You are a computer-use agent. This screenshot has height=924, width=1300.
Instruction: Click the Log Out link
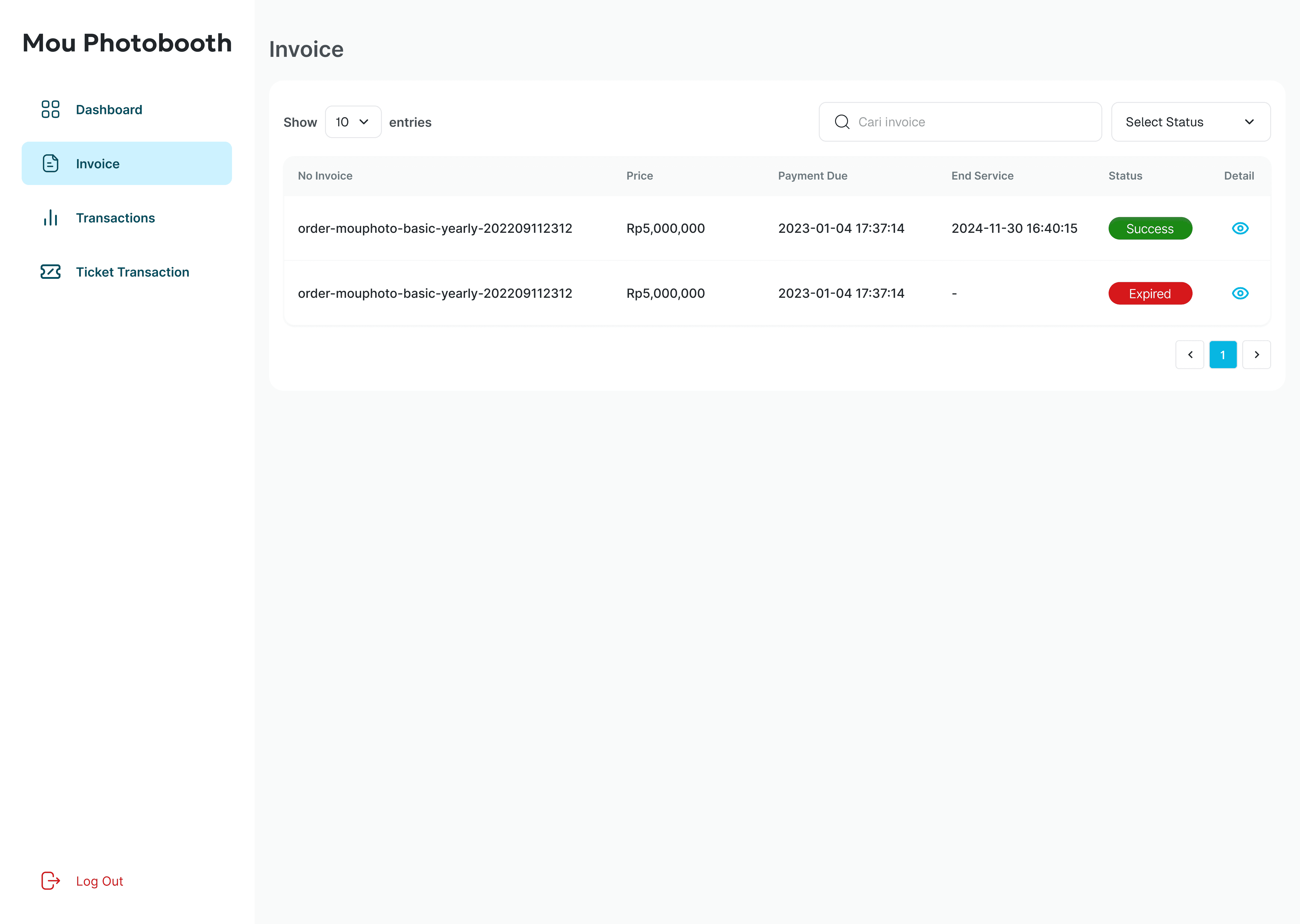[x=100, y=881]
